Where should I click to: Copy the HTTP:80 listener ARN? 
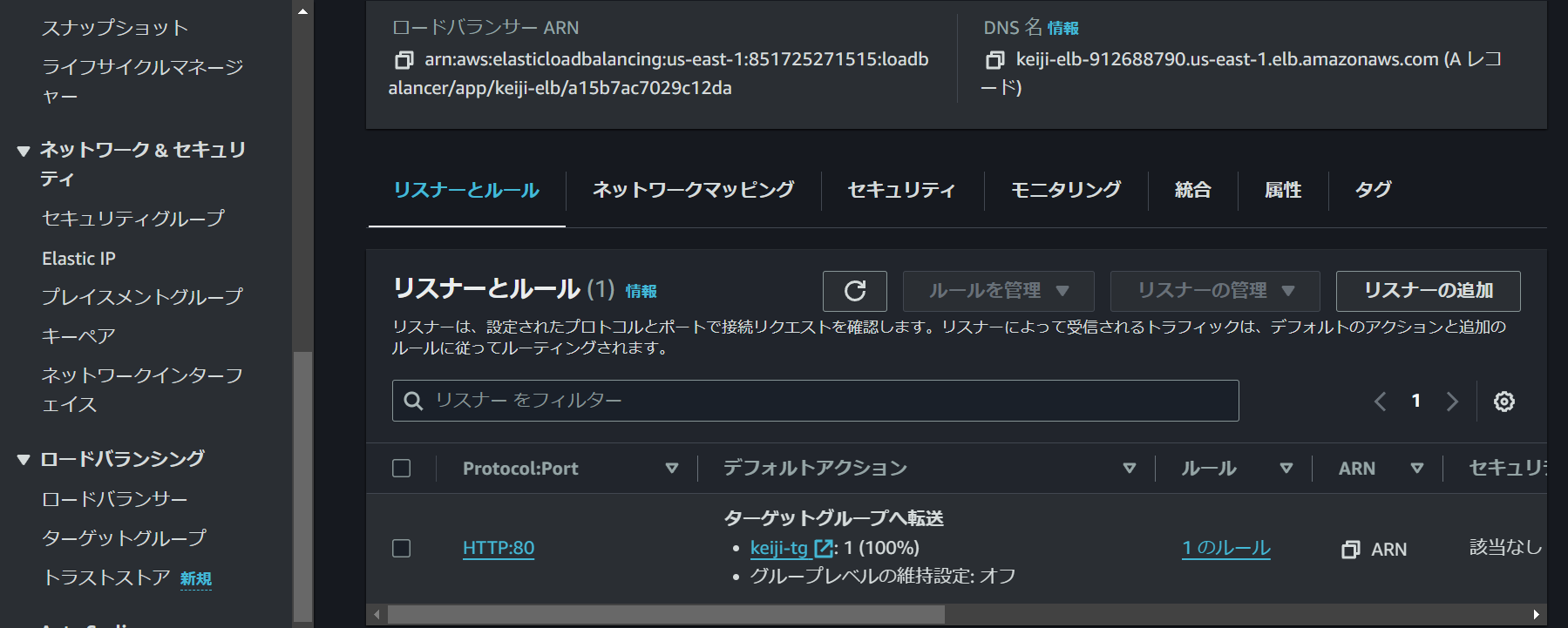[1350, 550]
